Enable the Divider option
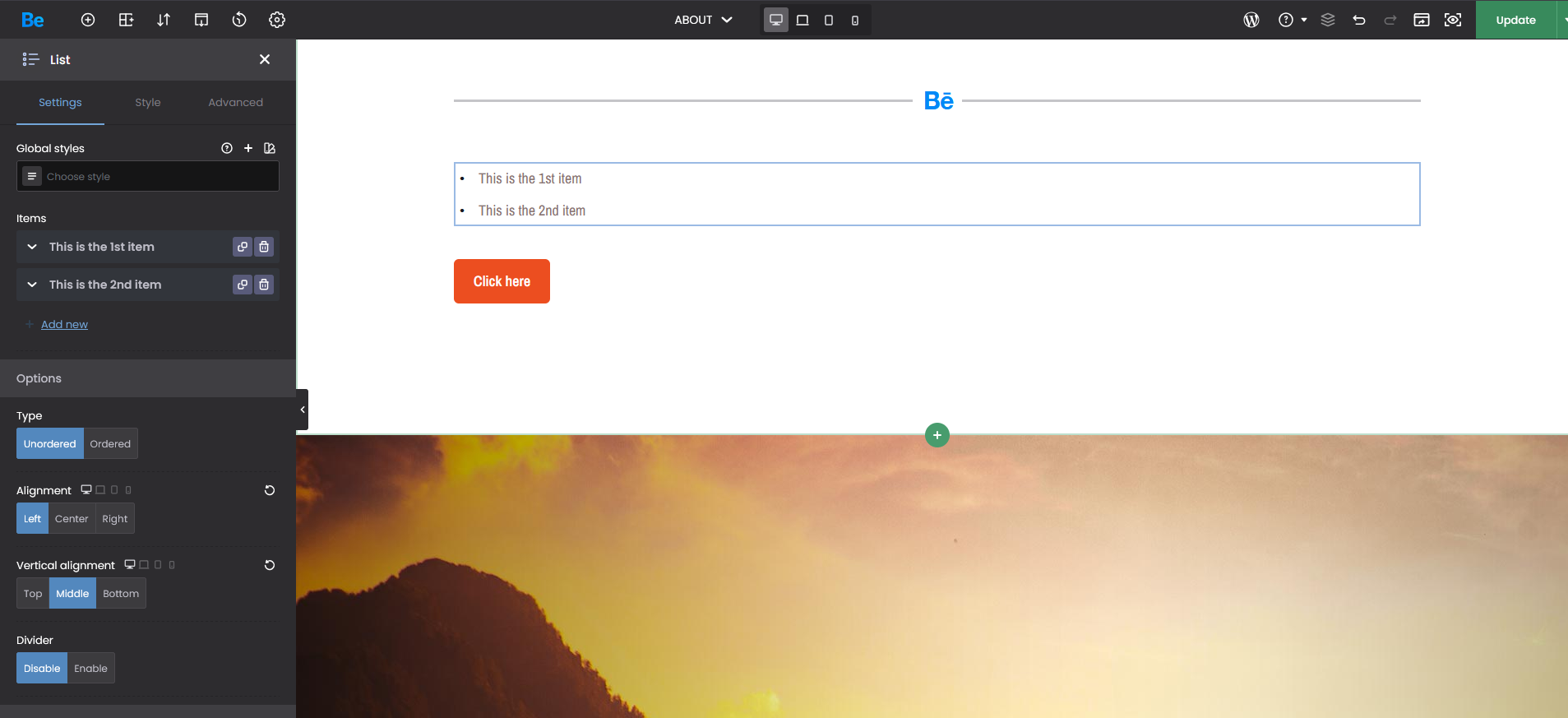 click(90, 669)
